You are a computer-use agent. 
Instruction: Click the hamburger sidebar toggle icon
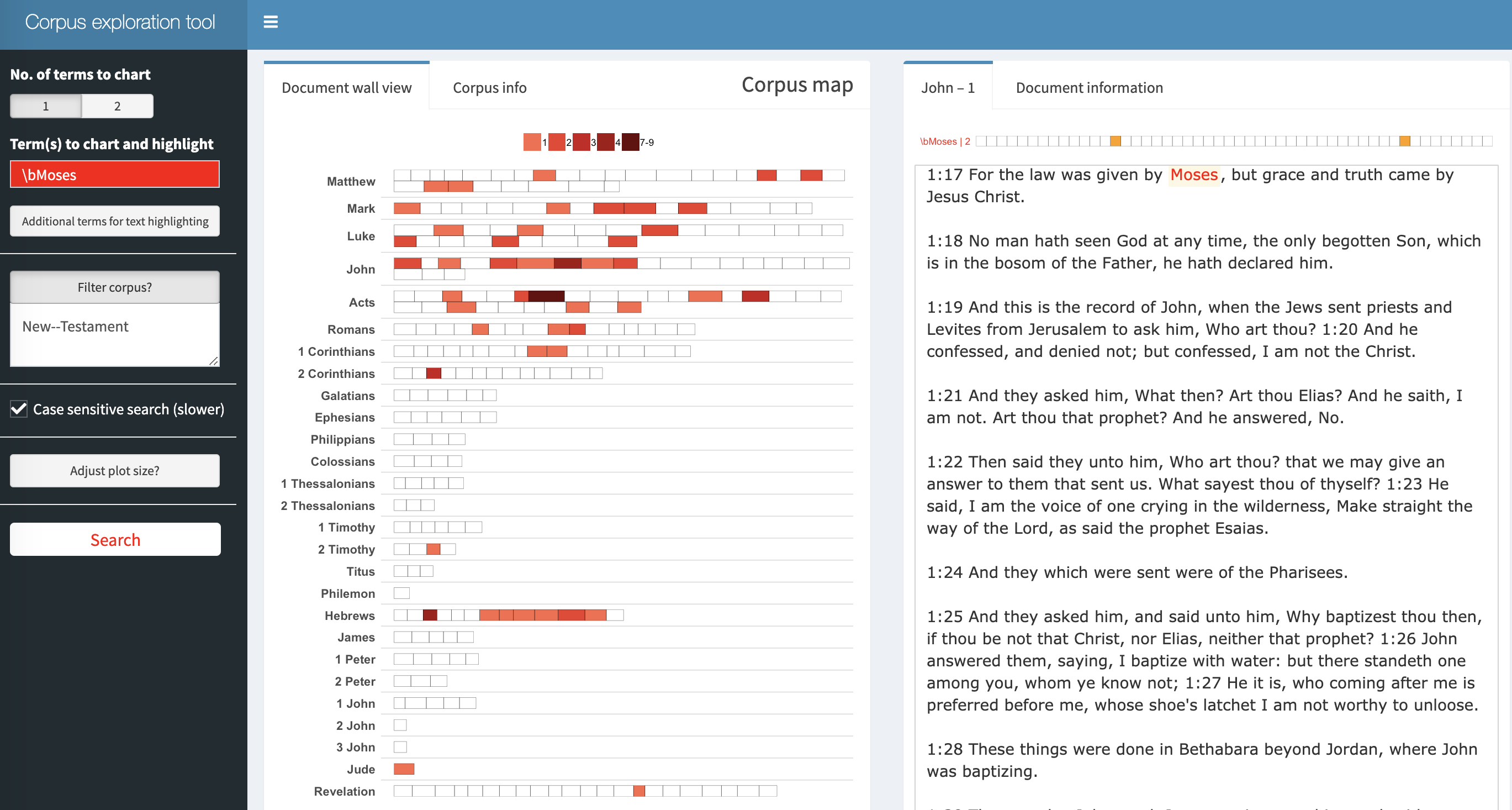click(270, 22)
